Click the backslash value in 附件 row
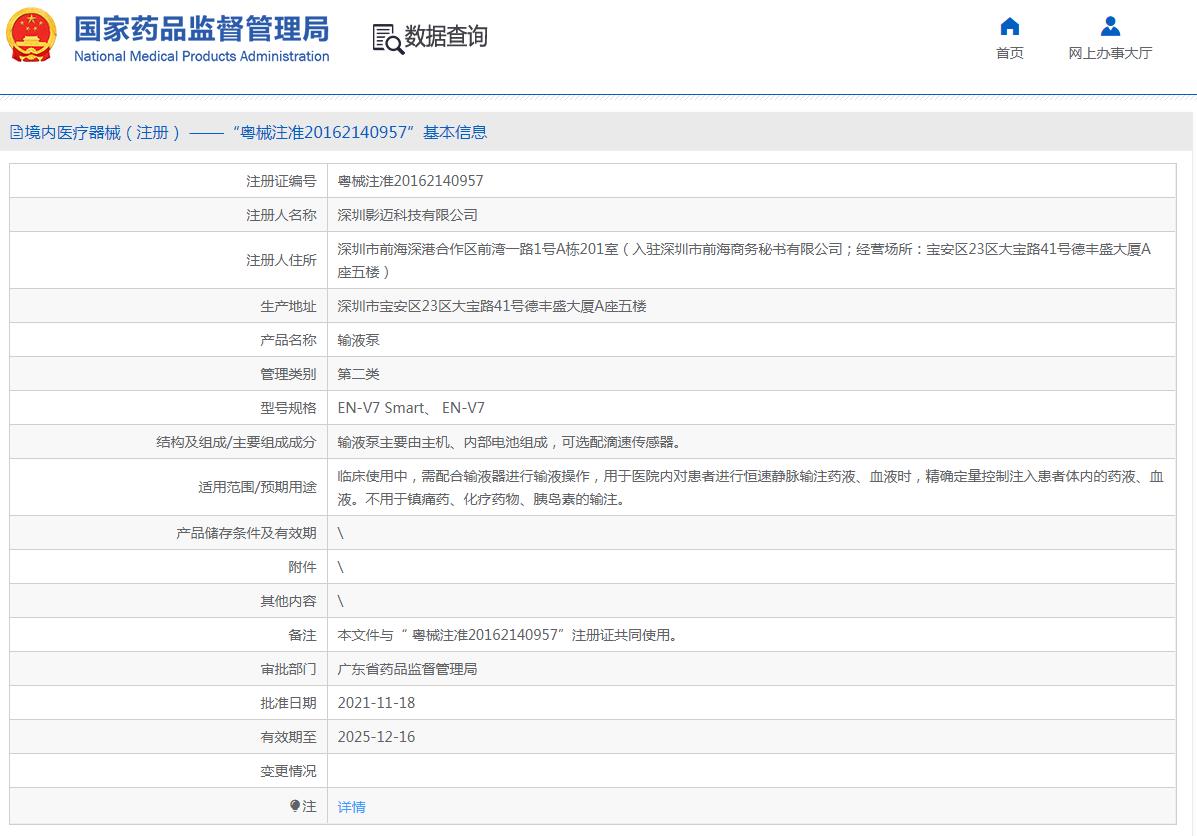The height and width of the screenshot is (836, 1197). point(340,567)
